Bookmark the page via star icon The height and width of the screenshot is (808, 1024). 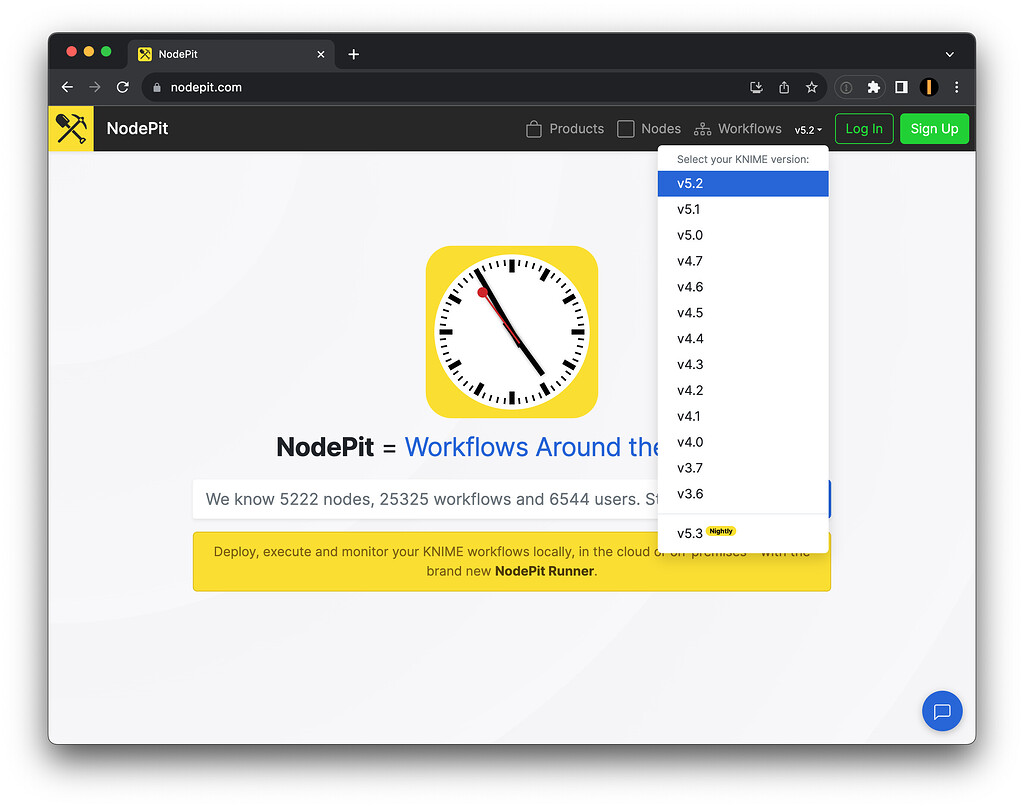tap(811, 87)
